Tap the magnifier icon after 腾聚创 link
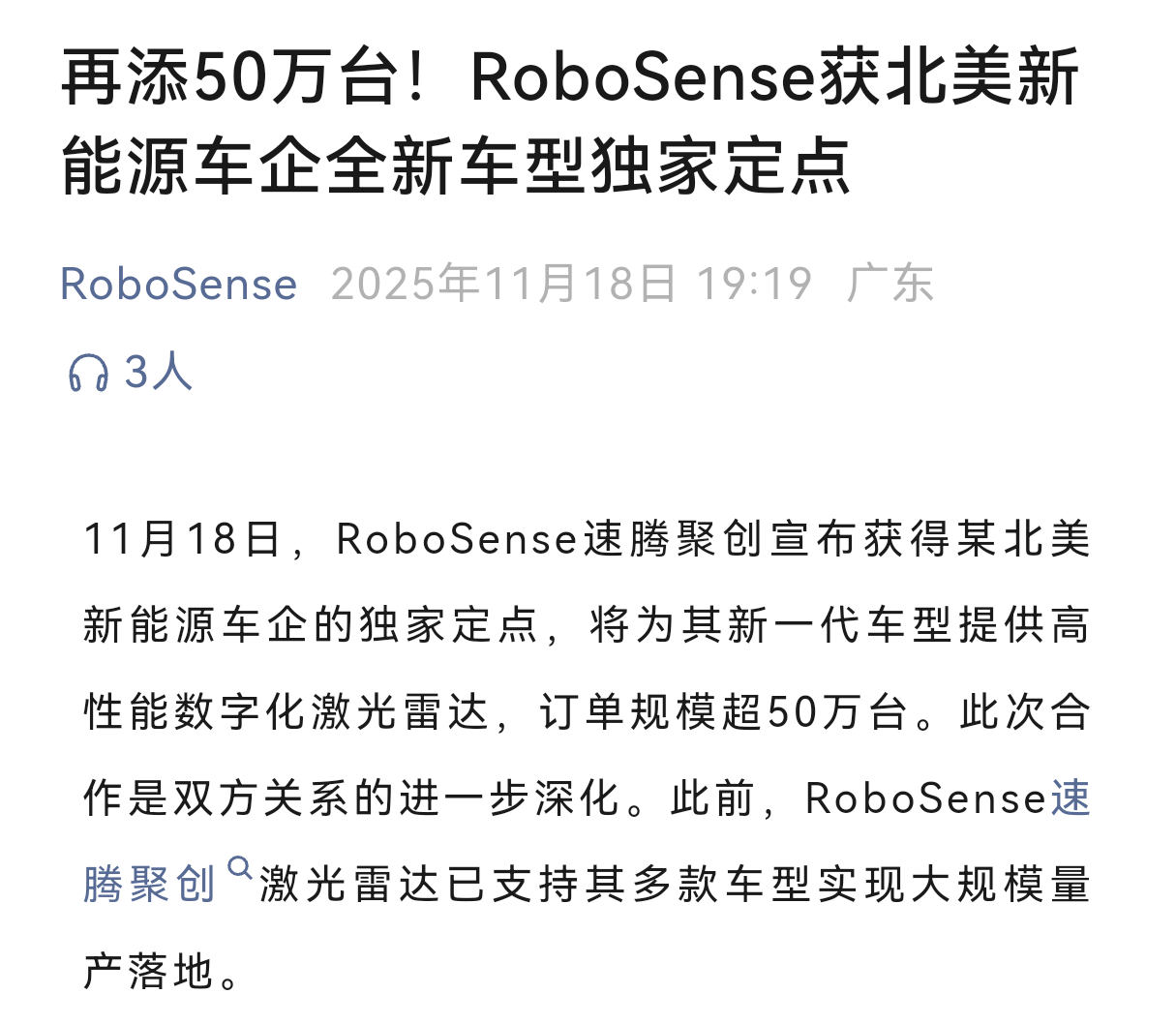The image size is (1176, 1024). tap(239, 868)
